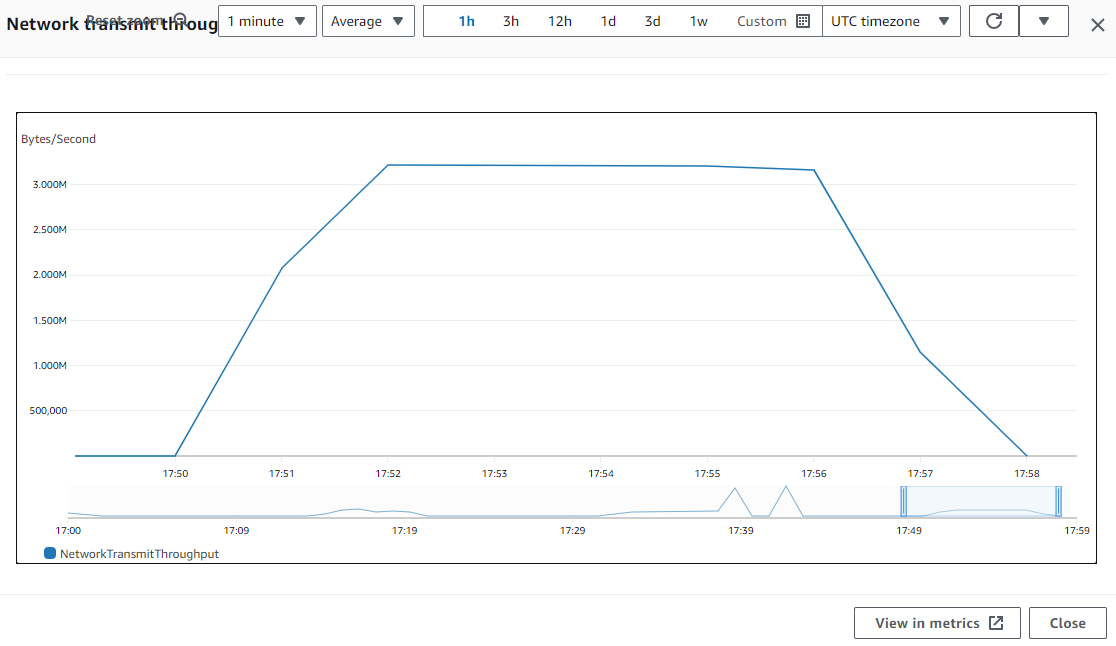Click the blue NetworkTransmitThroughput legend swatch
Image resolution: width=1116 pixels, height=646 pixels.
point(50,553)
